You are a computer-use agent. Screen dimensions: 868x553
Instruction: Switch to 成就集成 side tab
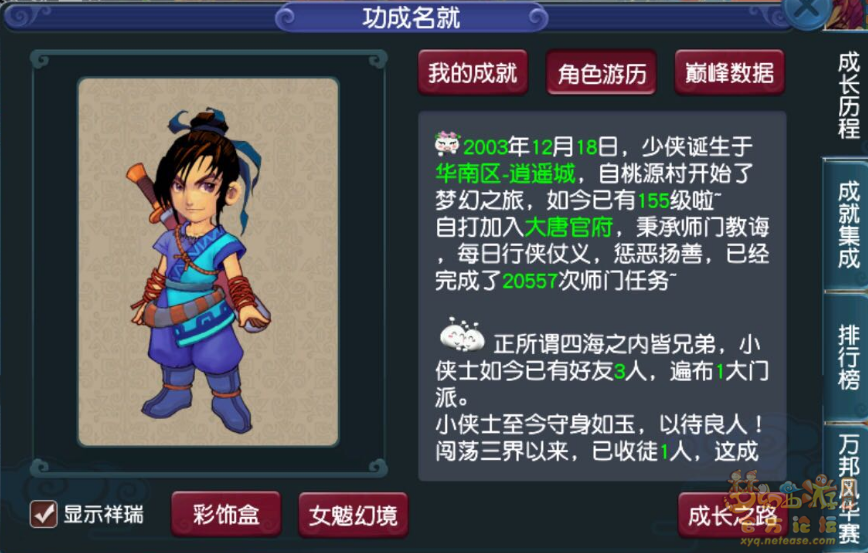[x=848, y=225]
